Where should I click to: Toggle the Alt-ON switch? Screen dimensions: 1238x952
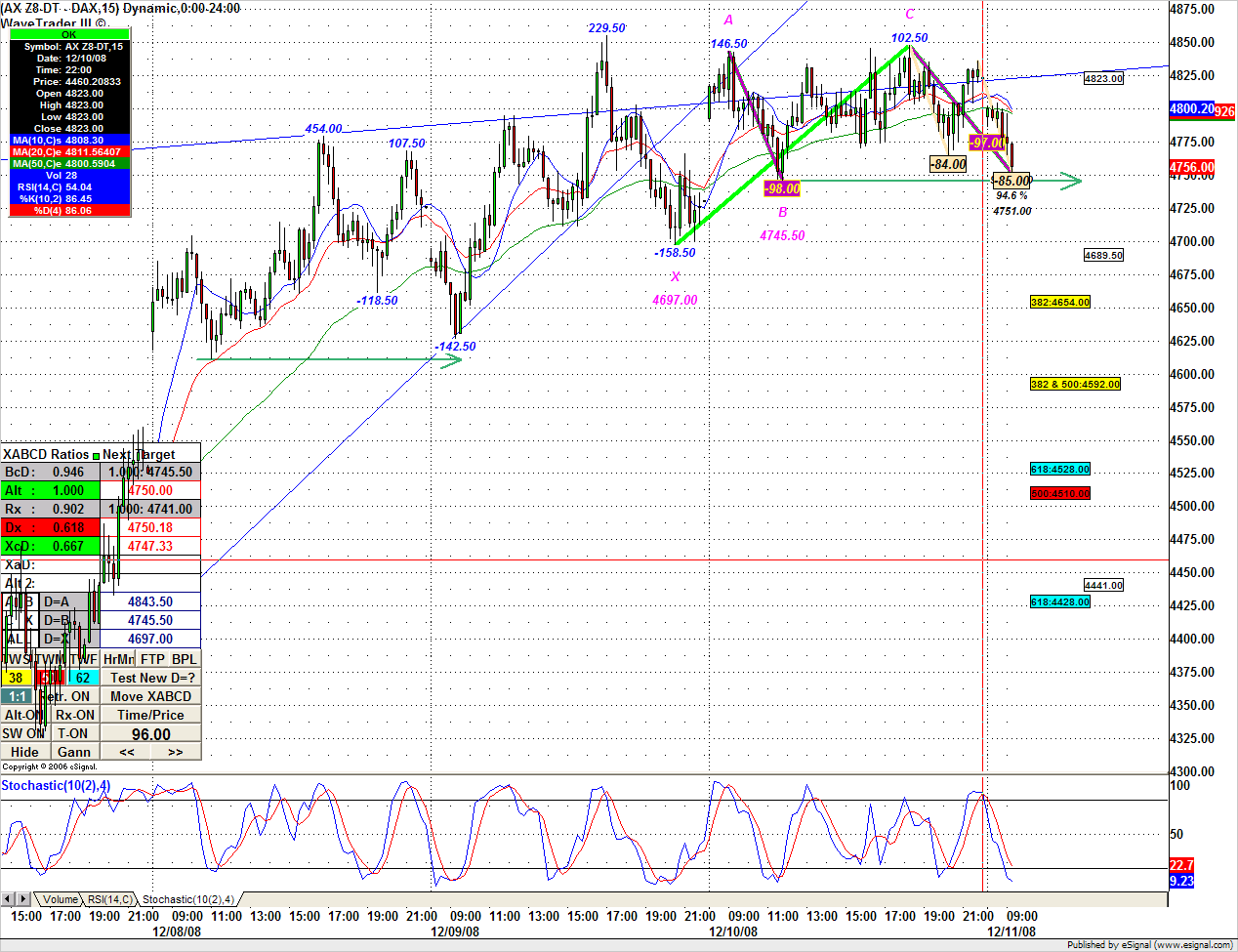[23, 715]
